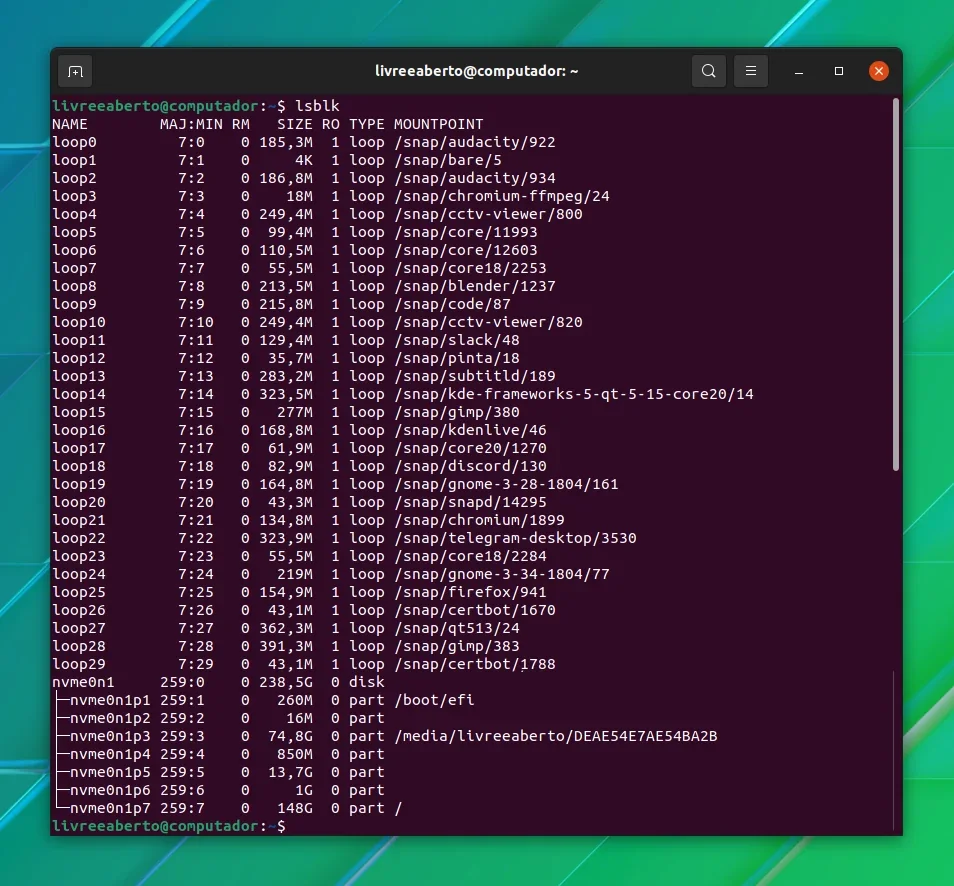Click /snap/cctv-viewer/800 path
Screen dimensions: 954x886
[x=489, y=214]
